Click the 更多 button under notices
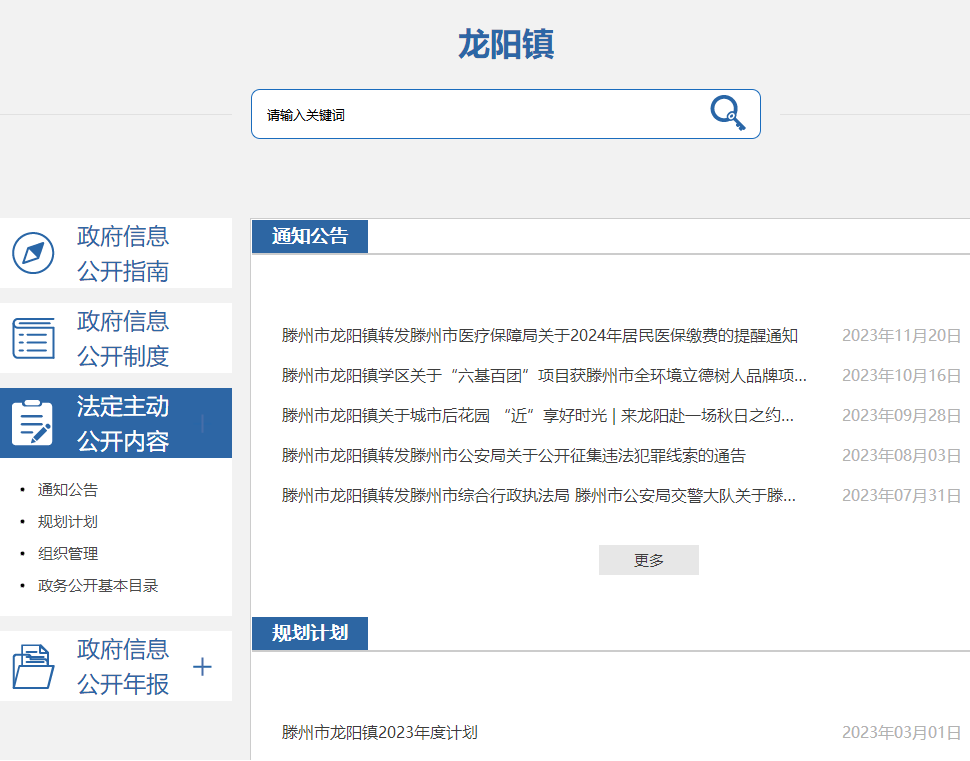Screen dimensions: 970x761 tap(648, 560)
